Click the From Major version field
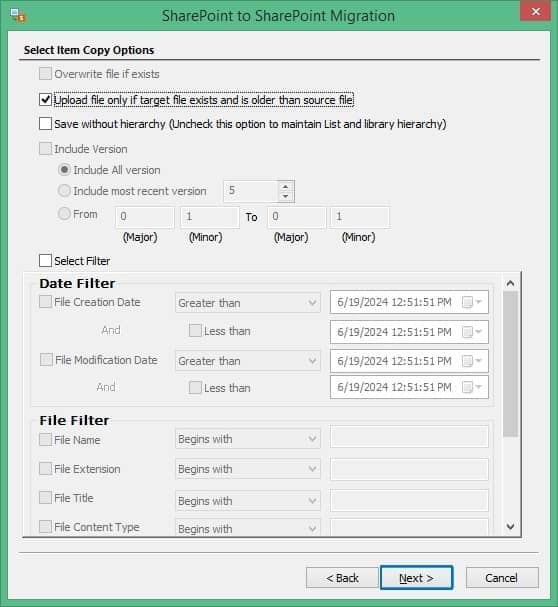This screenshot has width=558, height=607. point(144,217)
